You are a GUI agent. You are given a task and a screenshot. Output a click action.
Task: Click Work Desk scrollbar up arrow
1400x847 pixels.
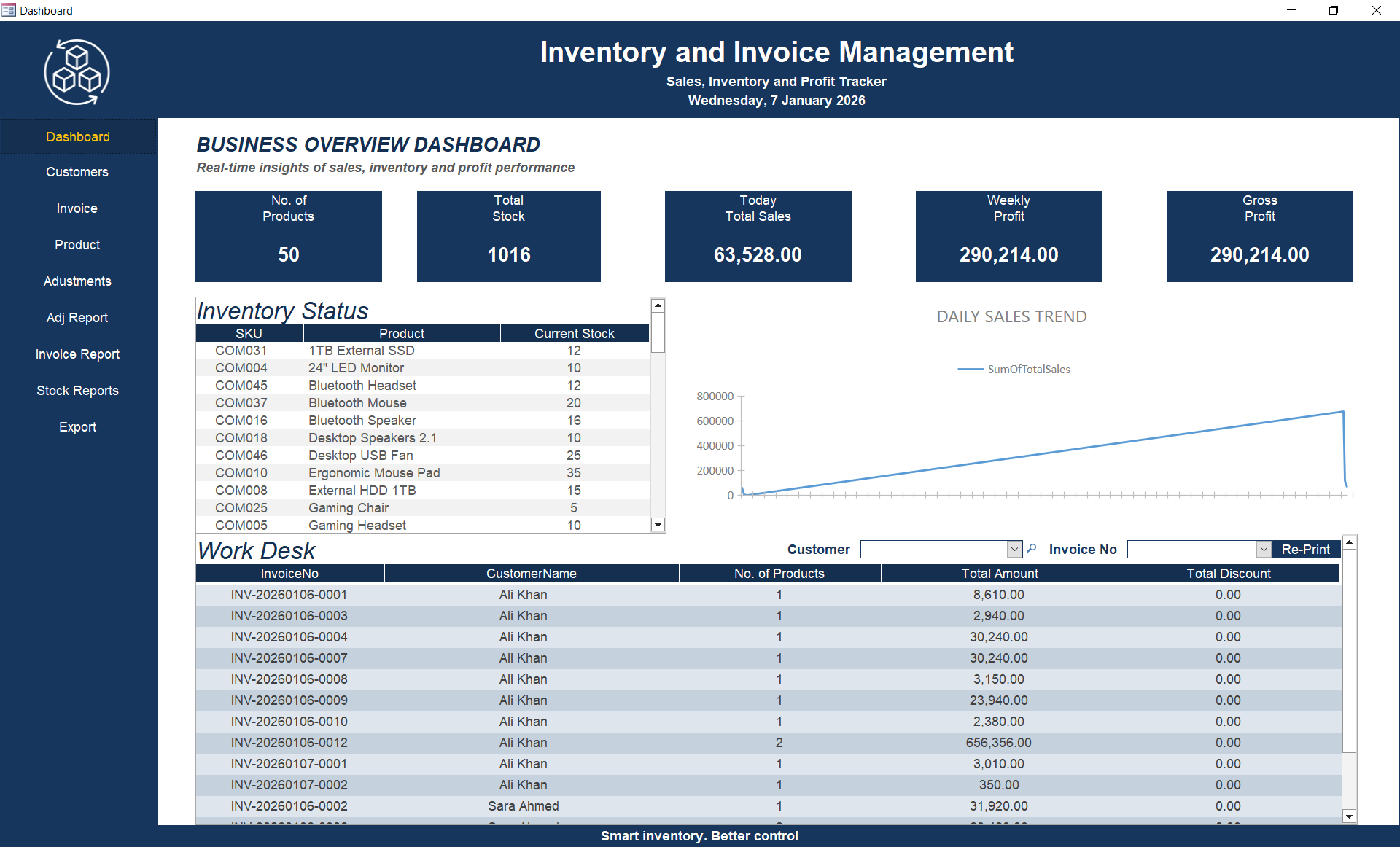click(1349, 543)
